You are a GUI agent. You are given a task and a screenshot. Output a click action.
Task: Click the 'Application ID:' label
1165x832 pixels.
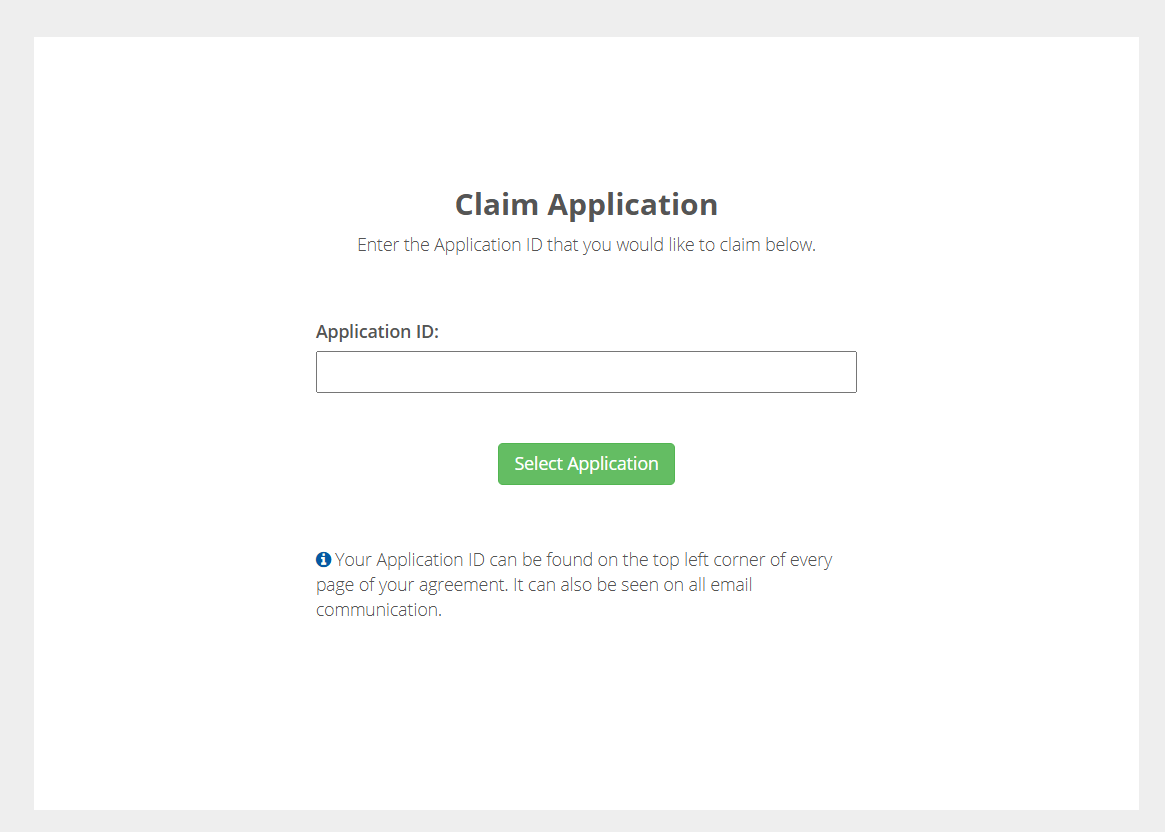(x=377, y=331)
